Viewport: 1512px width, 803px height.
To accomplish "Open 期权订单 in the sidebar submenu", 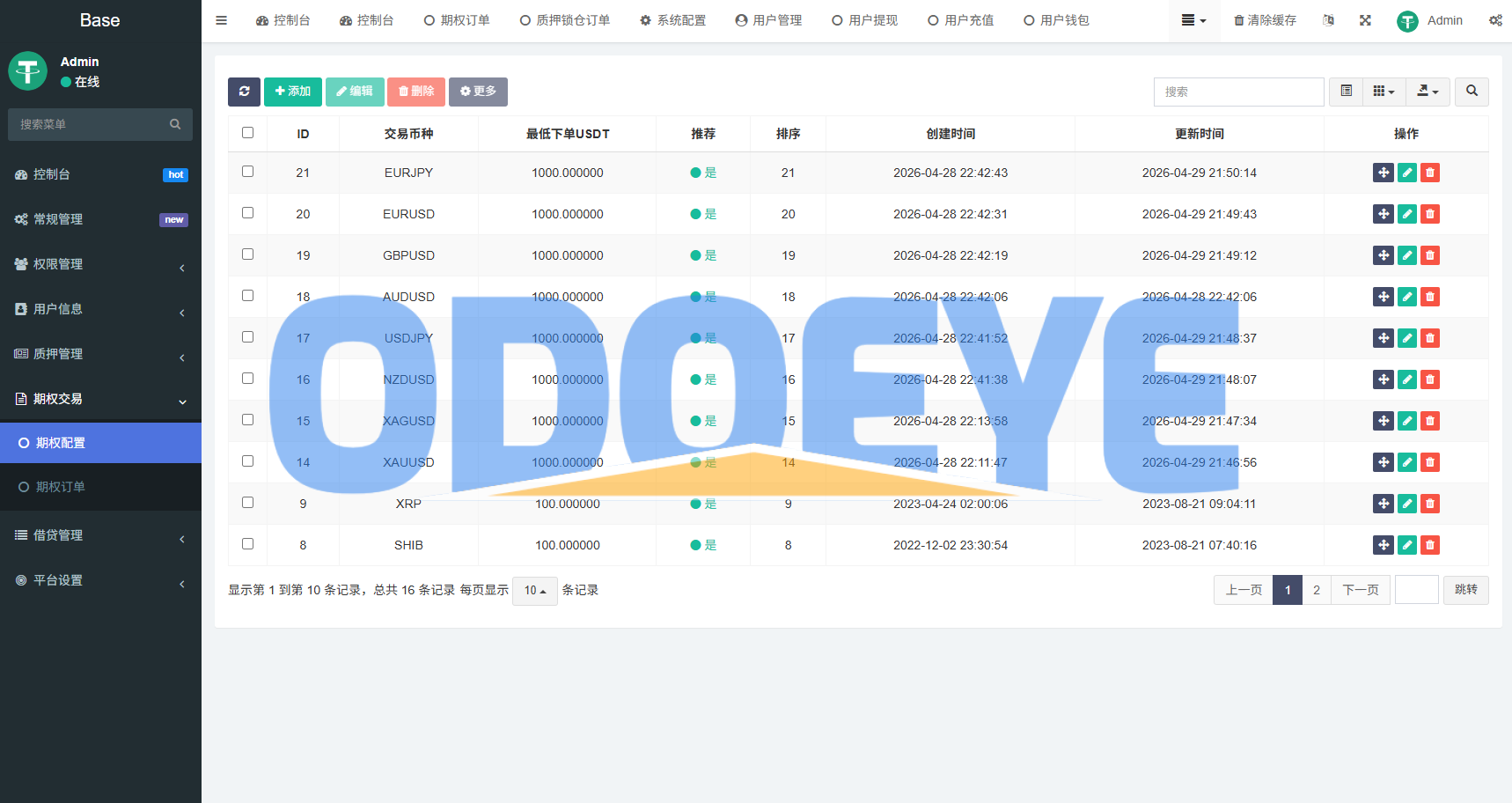I will pos(100,487).
